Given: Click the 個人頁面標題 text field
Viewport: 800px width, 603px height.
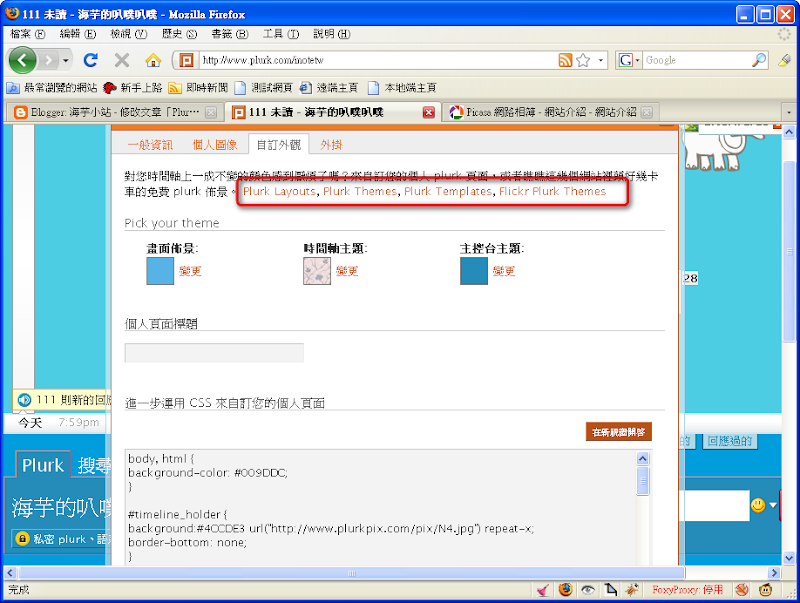Looking at the screenshot, I should click(214, 353).
